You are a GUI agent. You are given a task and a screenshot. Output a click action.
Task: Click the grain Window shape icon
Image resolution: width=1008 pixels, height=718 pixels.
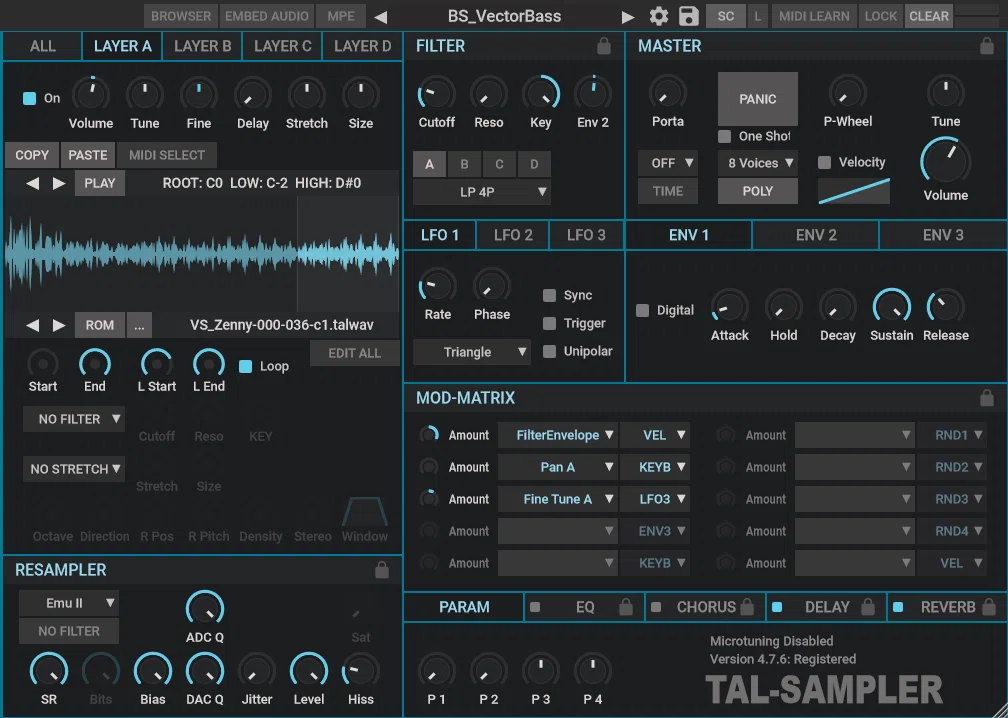[x=364, y=512]
